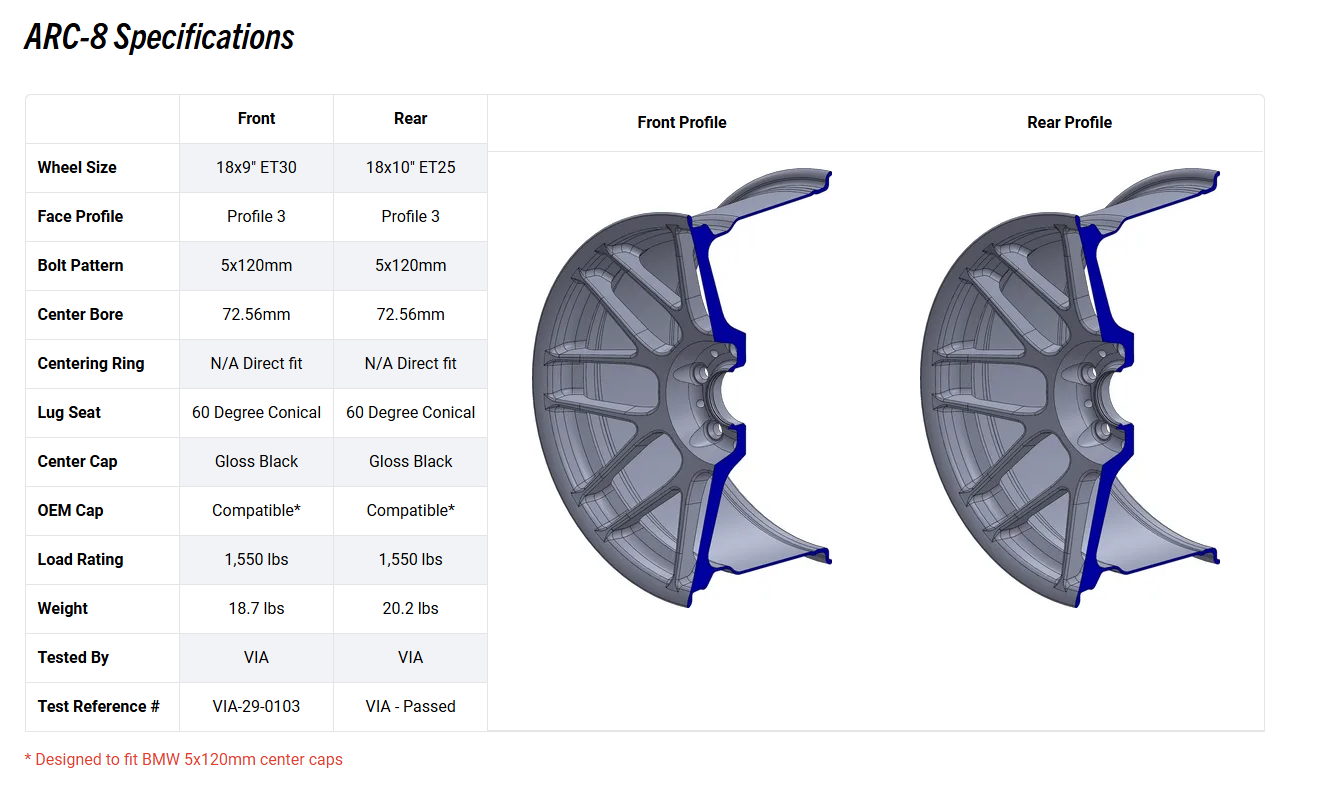Click the Tested By row label

coord(73,657)
